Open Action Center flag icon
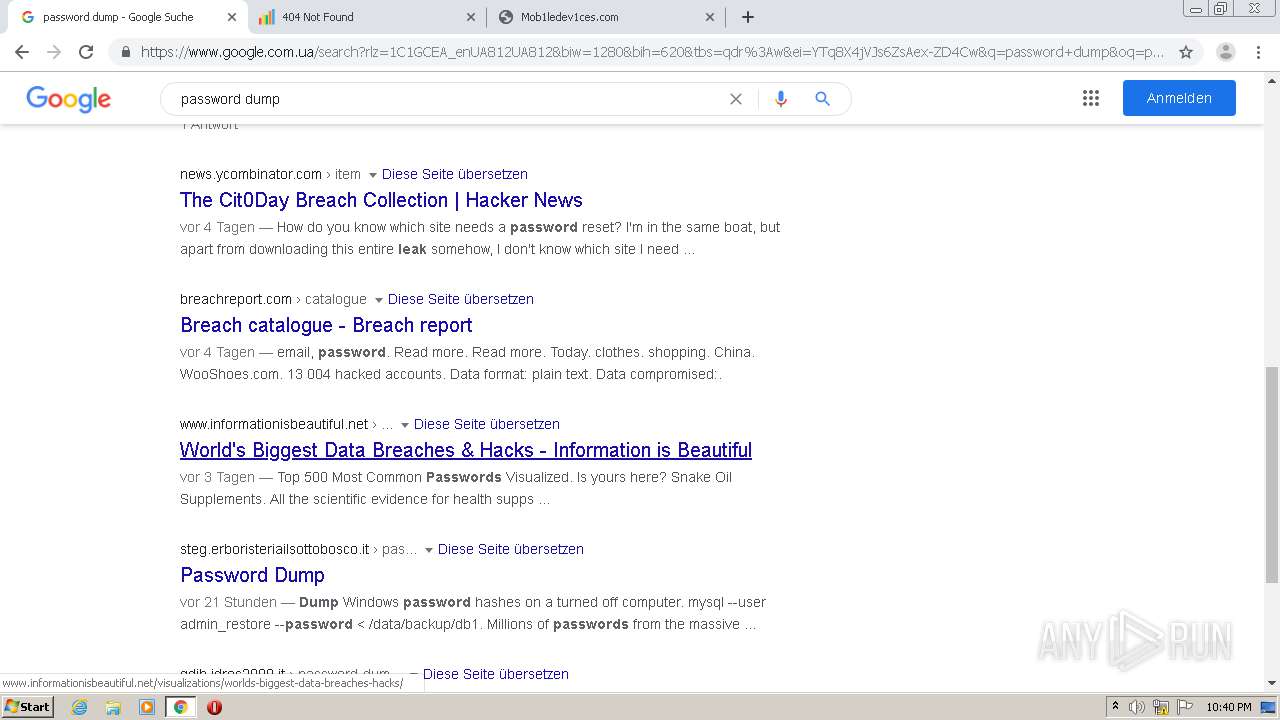This screenshot has width=1280, height=720. click(1184, 707)
